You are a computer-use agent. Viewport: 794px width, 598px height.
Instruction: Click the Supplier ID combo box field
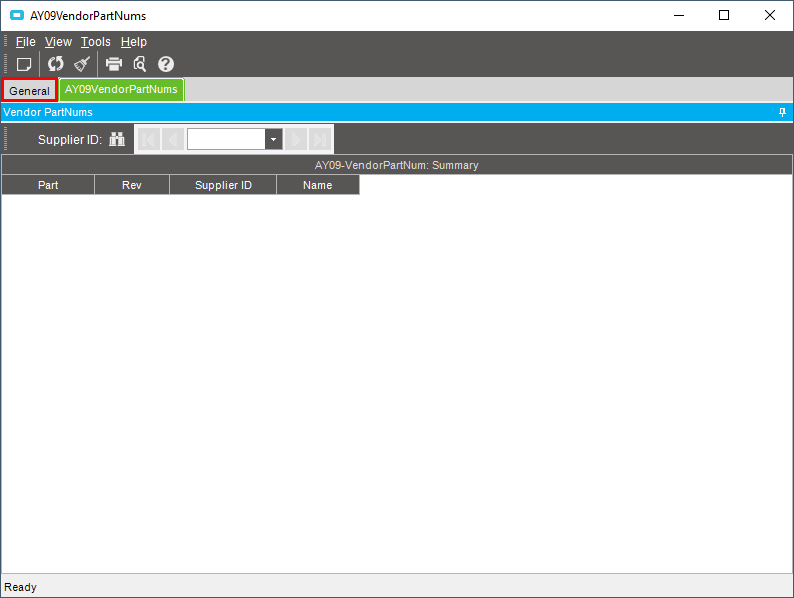pos(226,139)
